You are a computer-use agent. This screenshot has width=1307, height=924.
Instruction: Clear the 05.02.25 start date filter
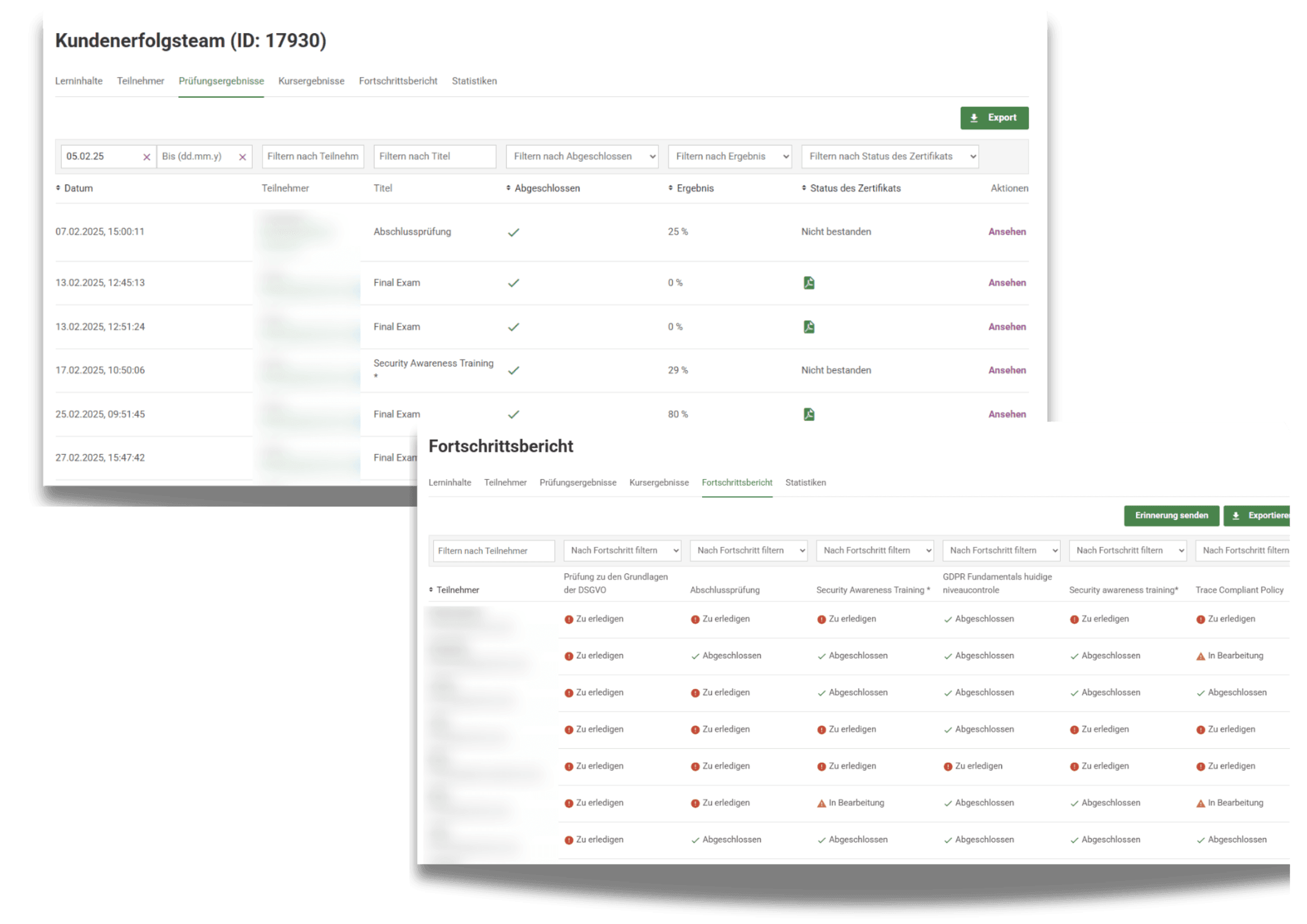click(x=147, y=157)
